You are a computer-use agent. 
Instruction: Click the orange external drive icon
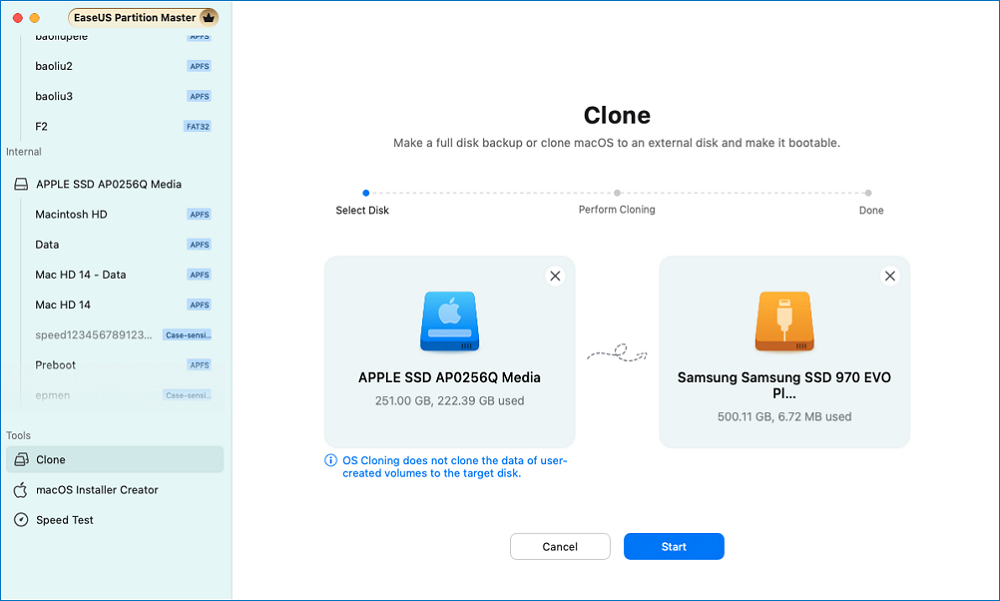tap(784, 321)
